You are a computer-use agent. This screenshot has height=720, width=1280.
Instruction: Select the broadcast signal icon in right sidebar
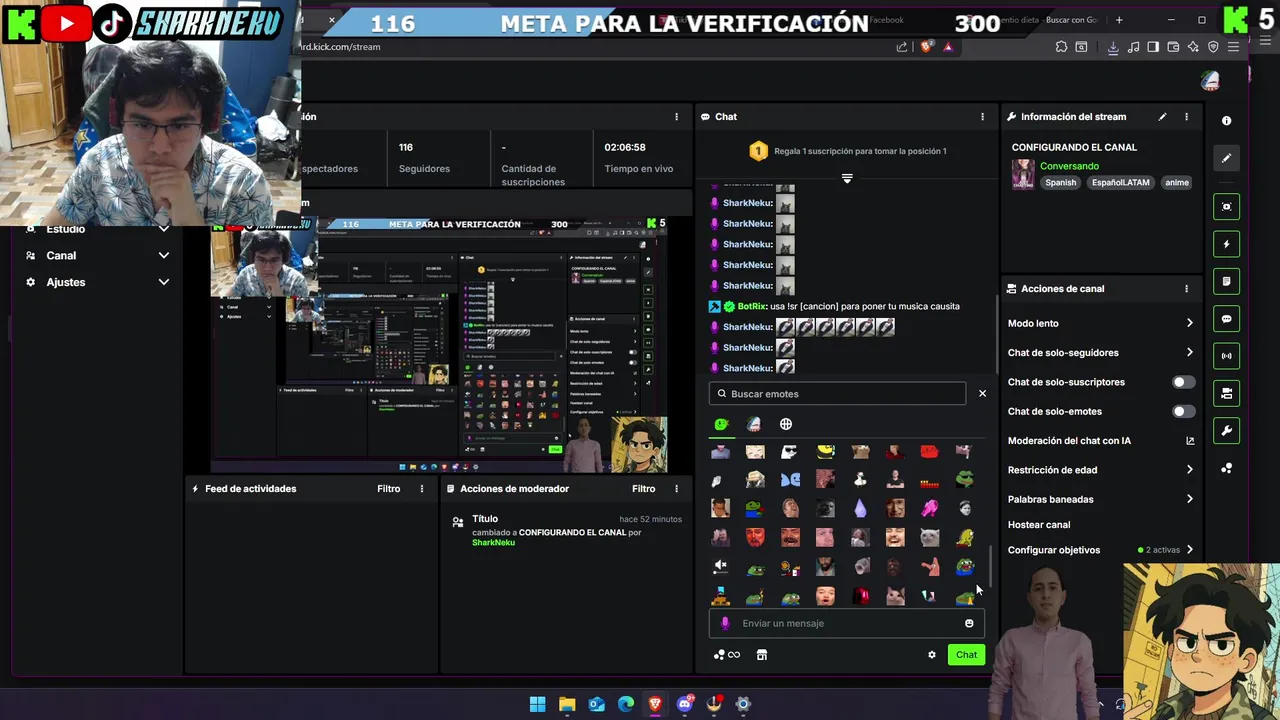(x=1226, y=356)
